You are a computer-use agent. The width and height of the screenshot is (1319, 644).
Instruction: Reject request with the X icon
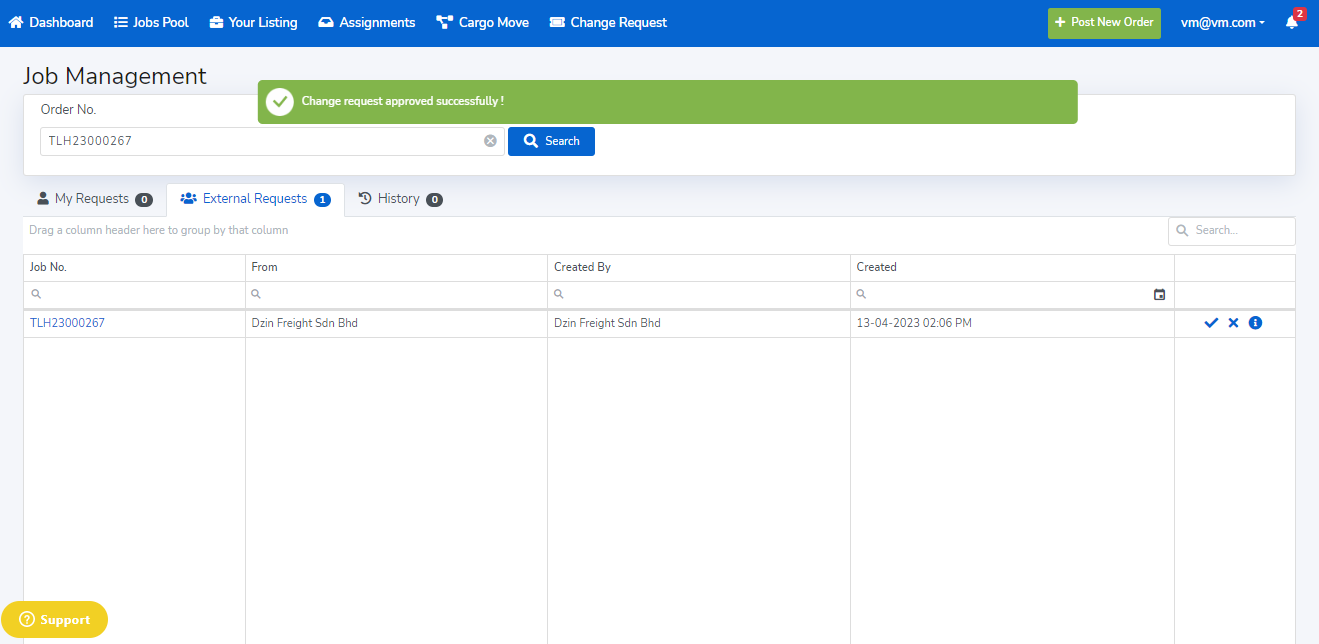tap(1233, 323)
